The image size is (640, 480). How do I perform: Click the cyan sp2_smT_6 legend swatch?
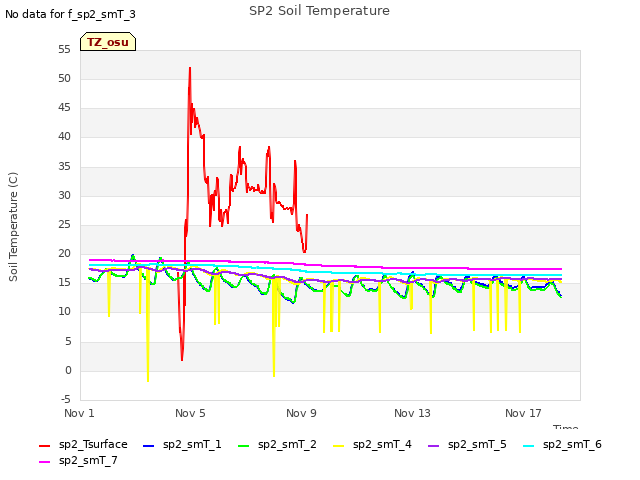point(529,445)
